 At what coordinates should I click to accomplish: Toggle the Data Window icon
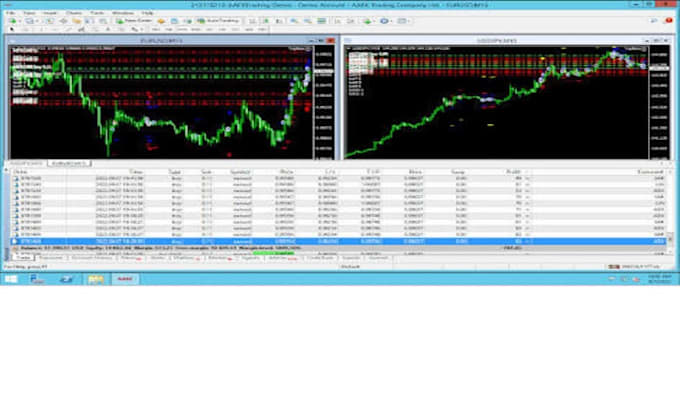click(x=63, y=21)
